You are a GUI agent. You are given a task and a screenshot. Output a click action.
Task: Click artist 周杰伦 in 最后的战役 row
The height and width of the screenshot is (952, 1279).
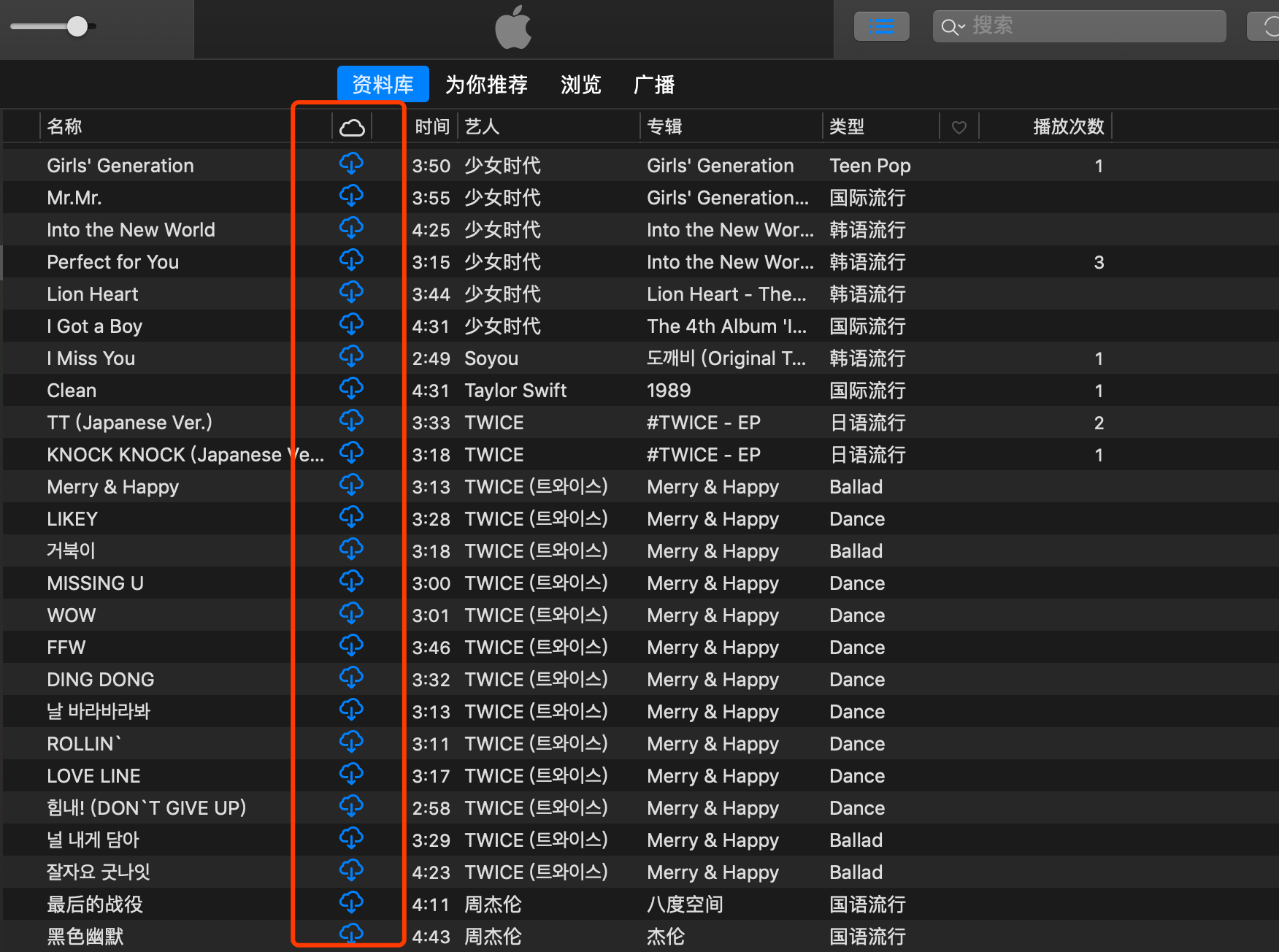[x=493, y=905]
